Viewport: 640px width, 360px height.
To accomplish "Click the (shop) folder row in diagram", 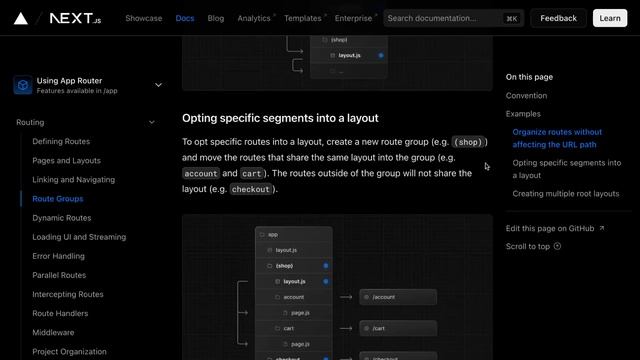I will tap(294, 266).
